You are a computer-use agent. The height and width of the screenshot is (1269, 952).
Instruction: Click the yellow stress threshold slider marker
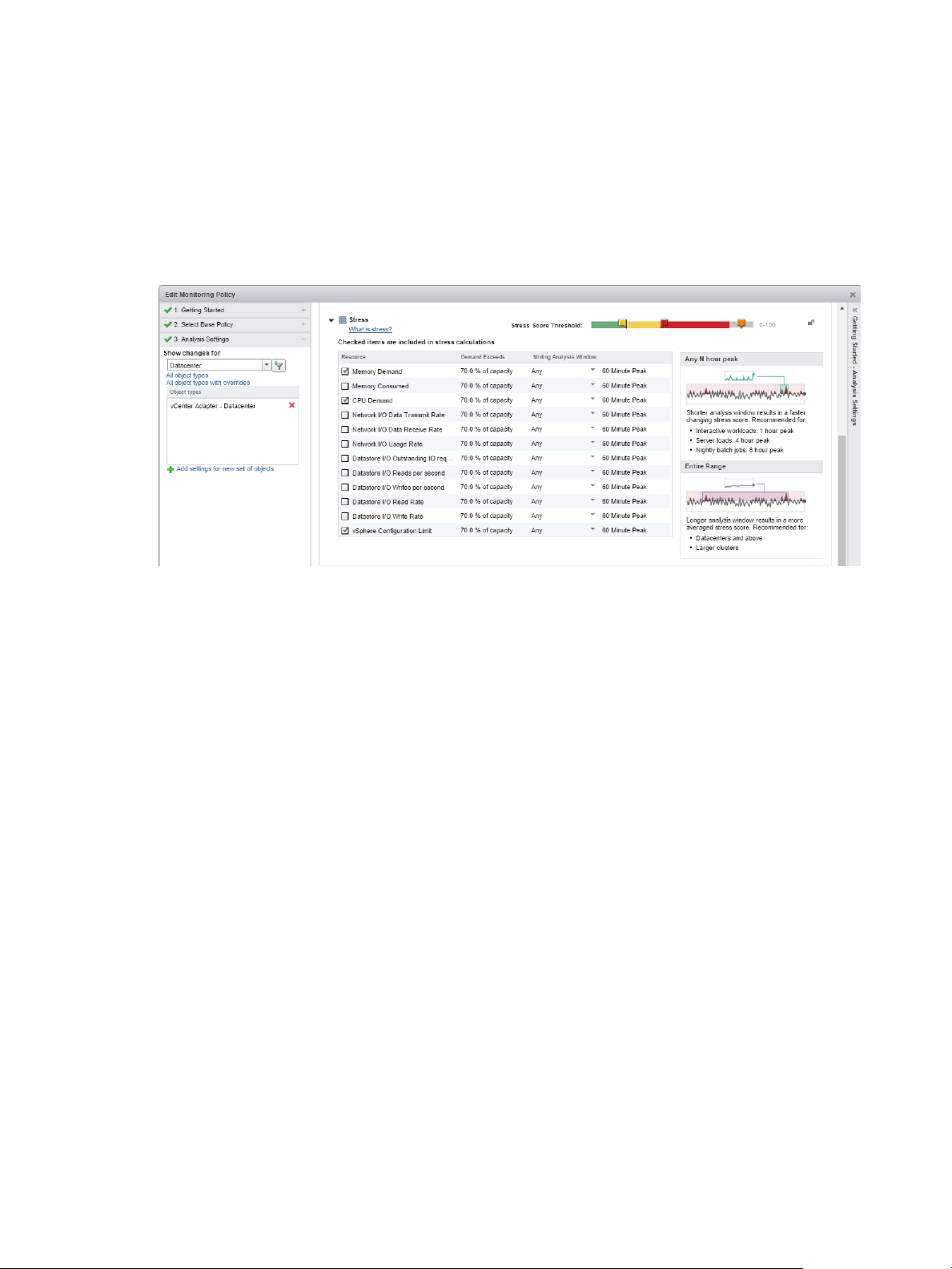(622, 323)
